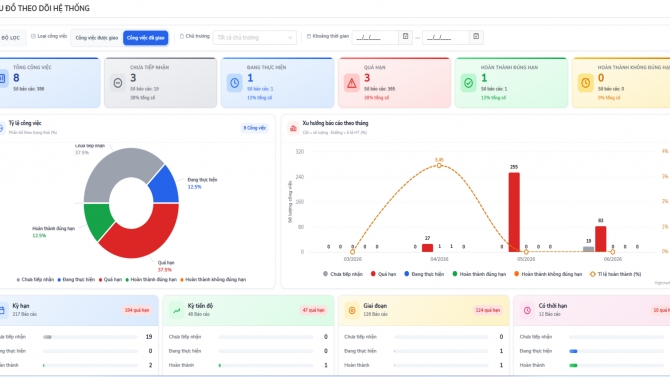Image resolution: width=670 pixels, height=377 pixels.
Task: Click 'Xu hướng báo cáo theo tháng' chart icon
Action: [293, 128]
